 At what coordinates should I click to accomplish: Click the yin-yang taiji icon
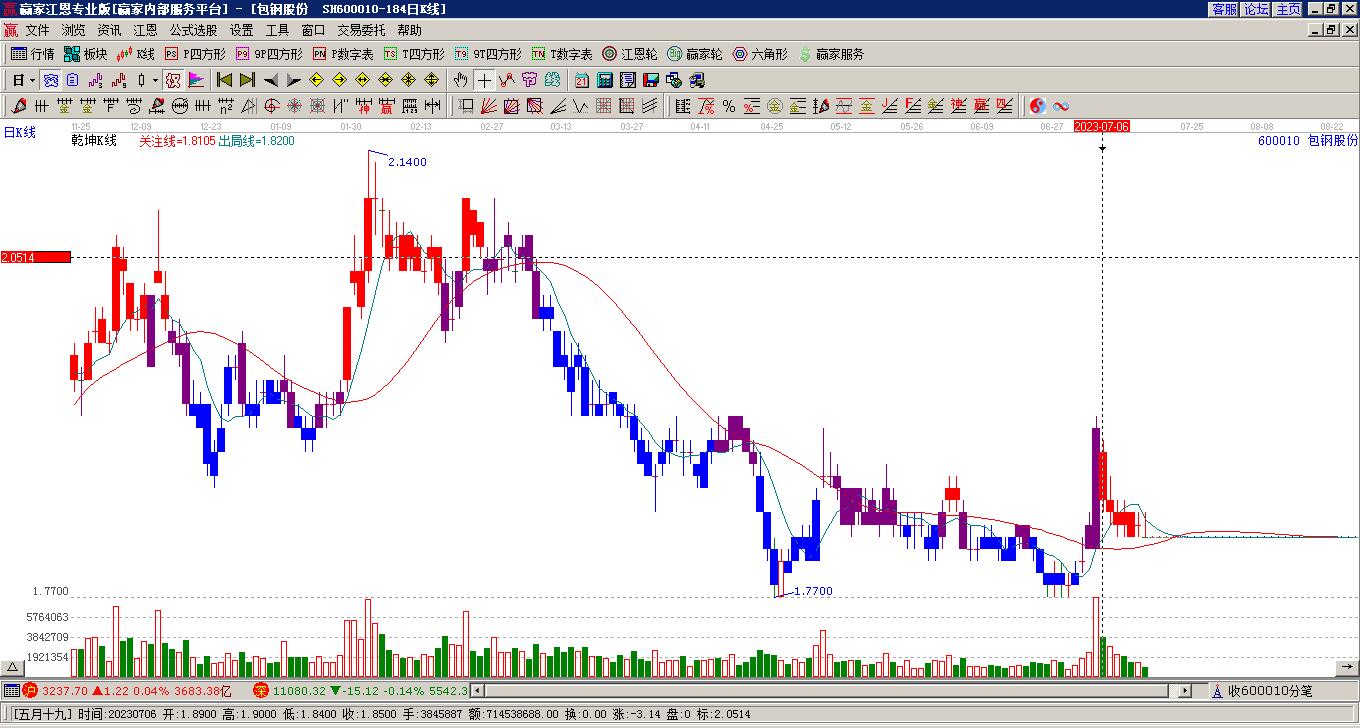(1038, 106)
